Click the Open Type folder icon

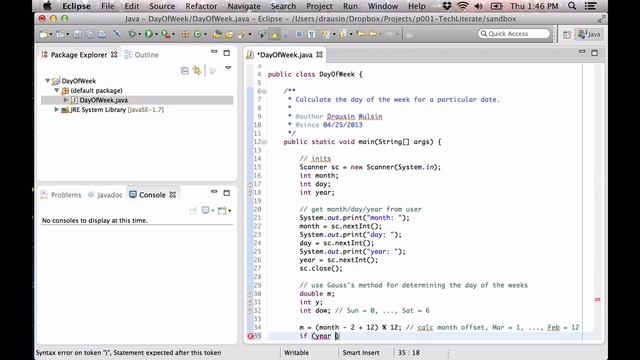217,34
